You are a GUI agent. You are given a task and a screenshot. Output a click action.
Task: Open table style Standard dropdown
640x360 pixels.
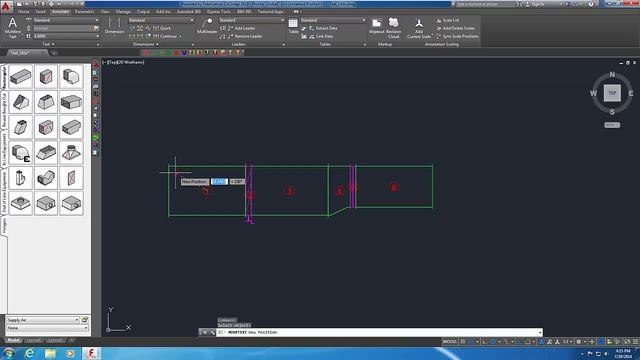(x=333, y=20)
